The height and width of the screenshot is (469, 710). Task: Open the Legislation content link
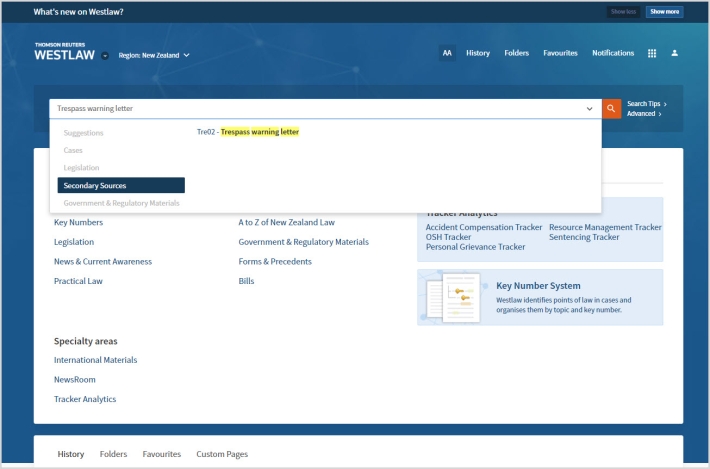[74, 242]
